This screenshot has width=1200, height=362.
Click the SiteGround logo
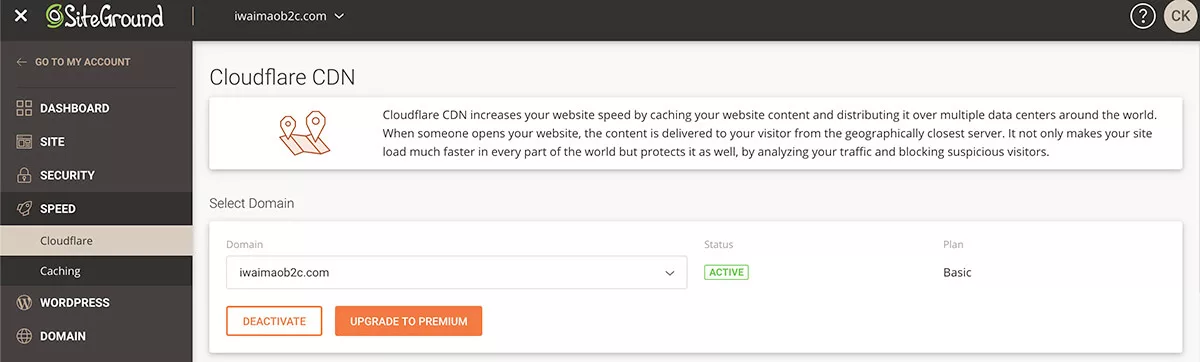(104, 16)
